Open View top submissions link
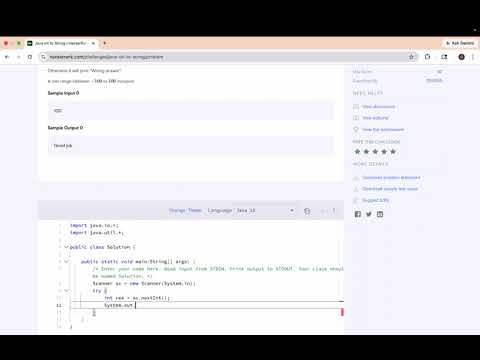The width and height of the screenshot is (480, 360). coord(383,129)
